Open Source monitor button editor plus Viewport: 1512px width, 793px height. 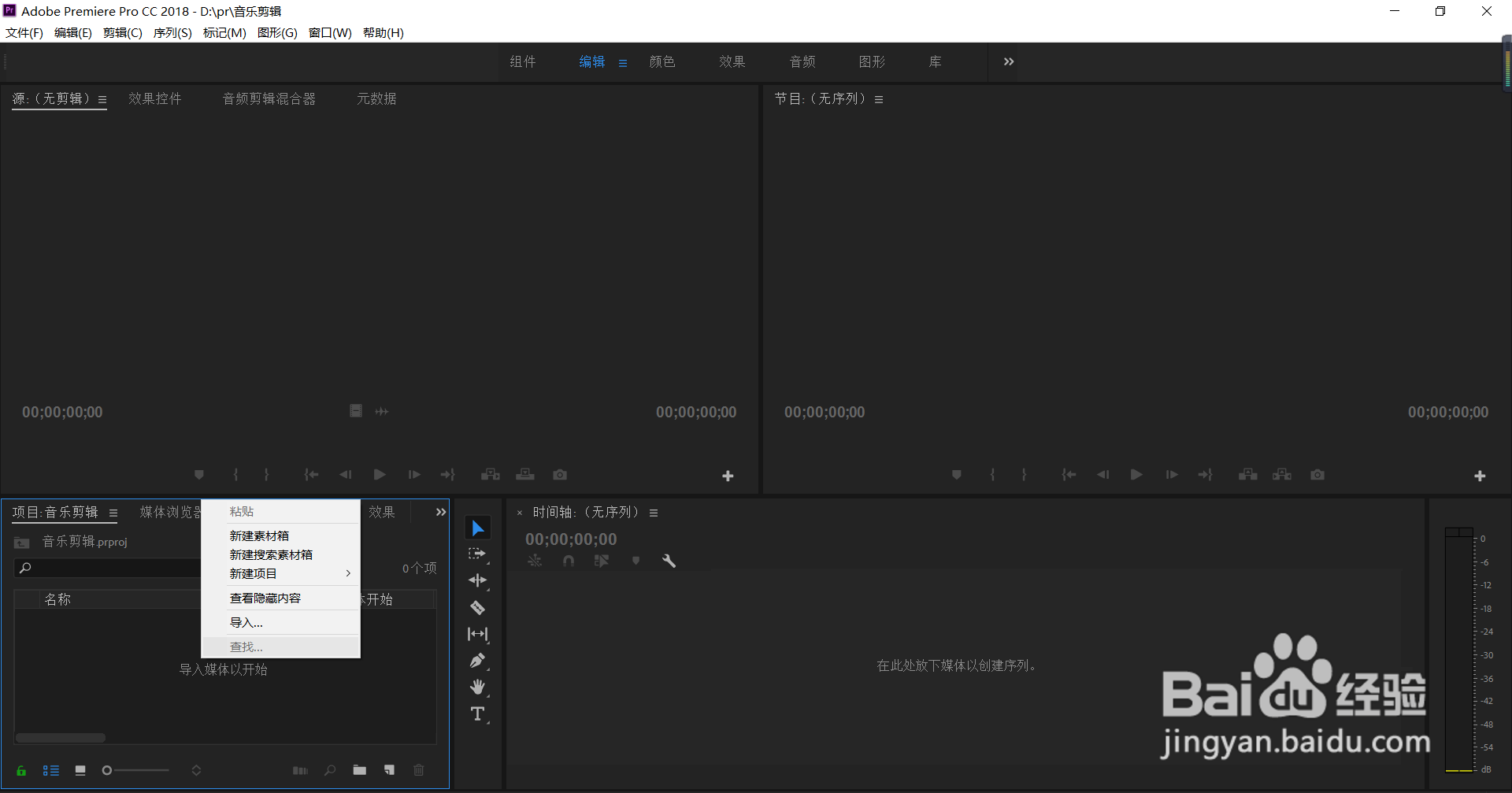[x=728, y=476]
